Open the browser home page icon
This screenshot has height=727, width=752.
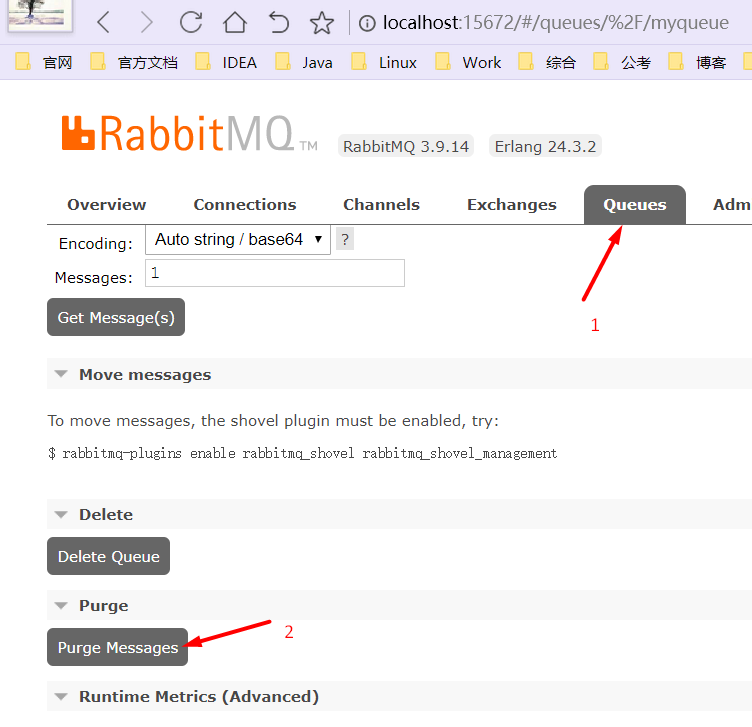pyautogui.click(x=235, y=22)
